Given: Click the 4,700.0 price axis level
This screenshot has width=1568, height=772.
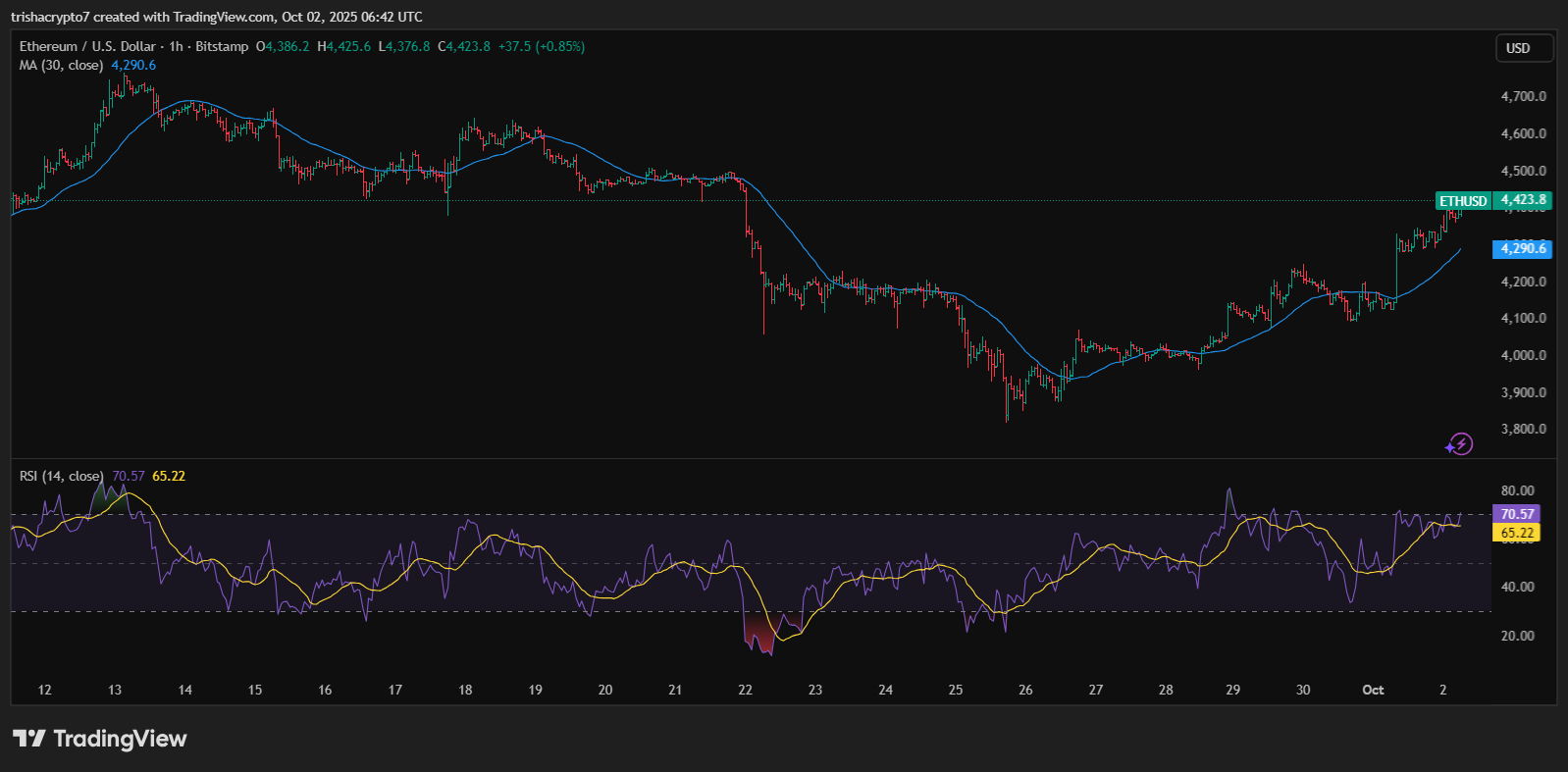Looking at the screenshot, I should (1523, 96).
